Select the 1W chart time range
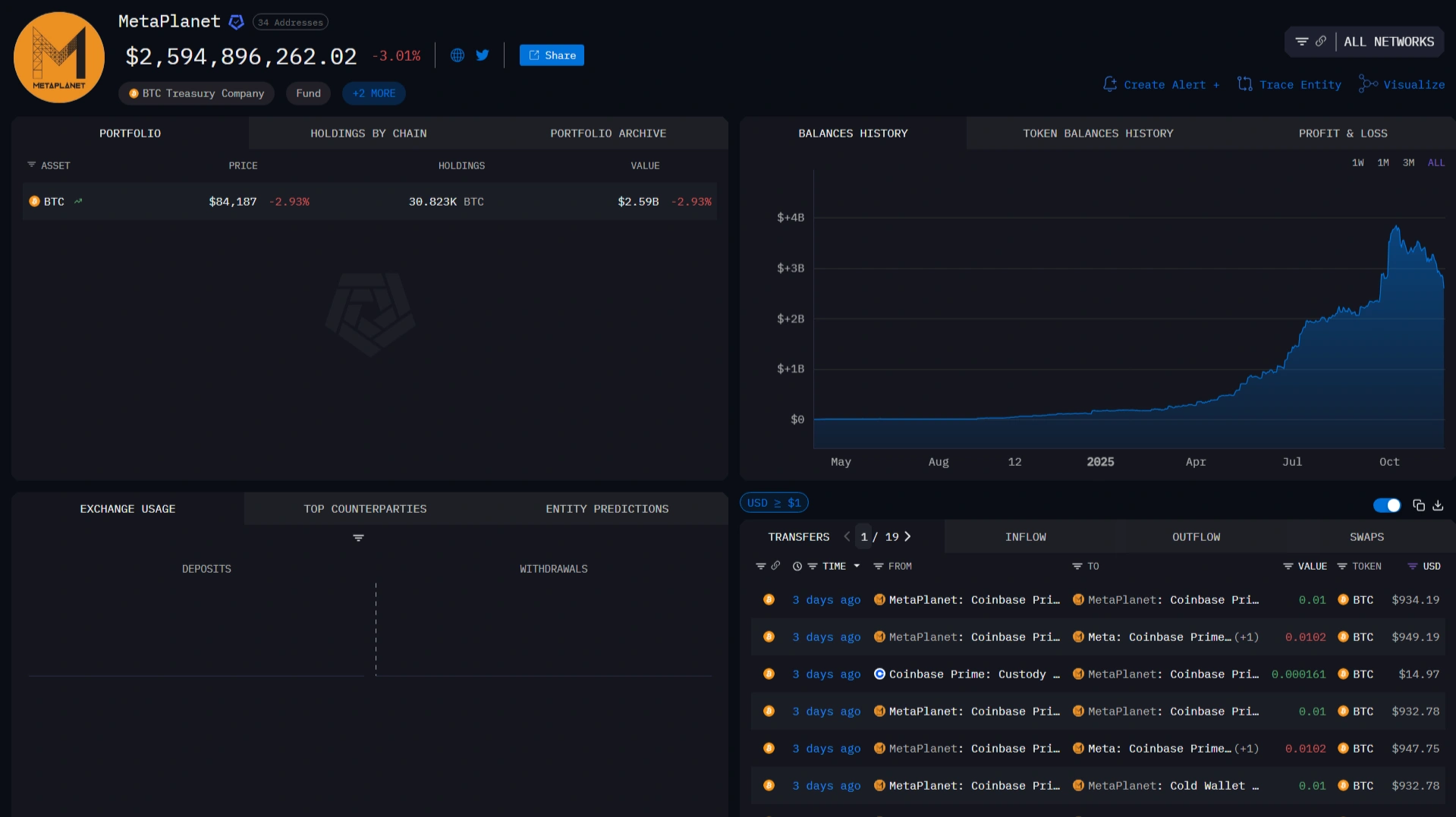This screenshot has width=1456, height=817. pos(1357,163)
